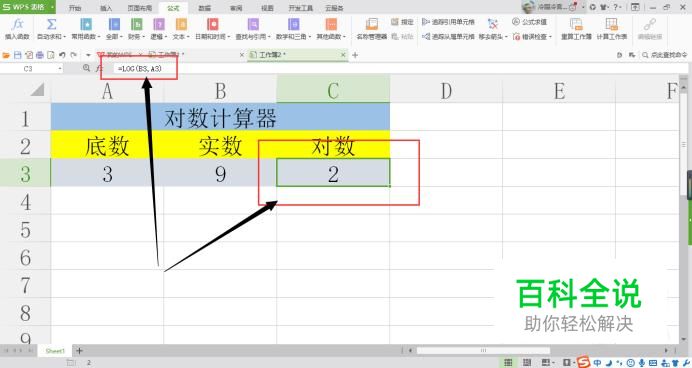This screenshot has height=368, width=692.
Task: Click the fx icon beside the formula bar
Action: tap(99, 68)
